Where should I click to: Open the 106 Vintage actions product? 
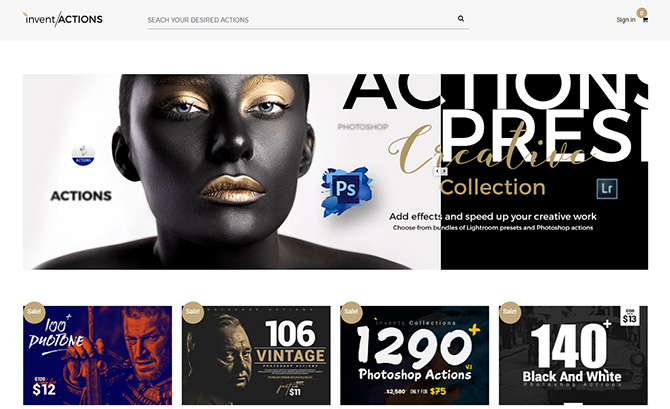(256, 355)
